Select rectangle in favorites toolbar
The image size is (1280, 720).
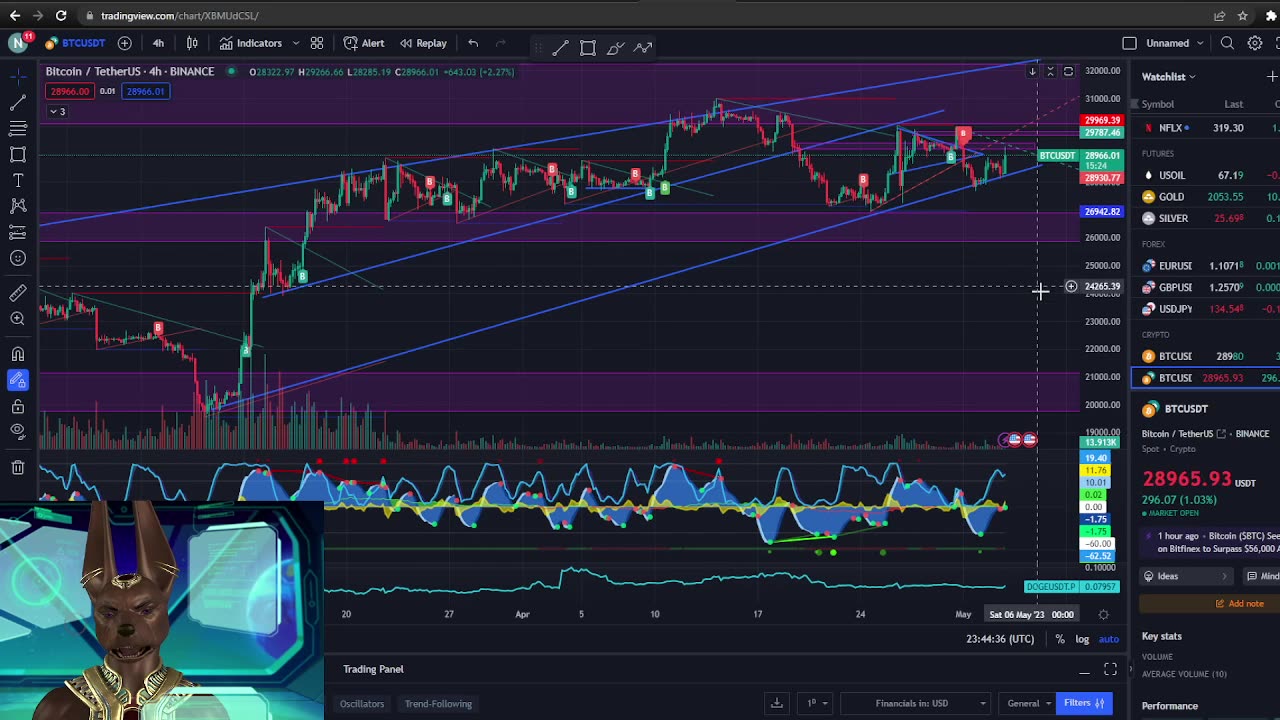(x=588, y=47)
